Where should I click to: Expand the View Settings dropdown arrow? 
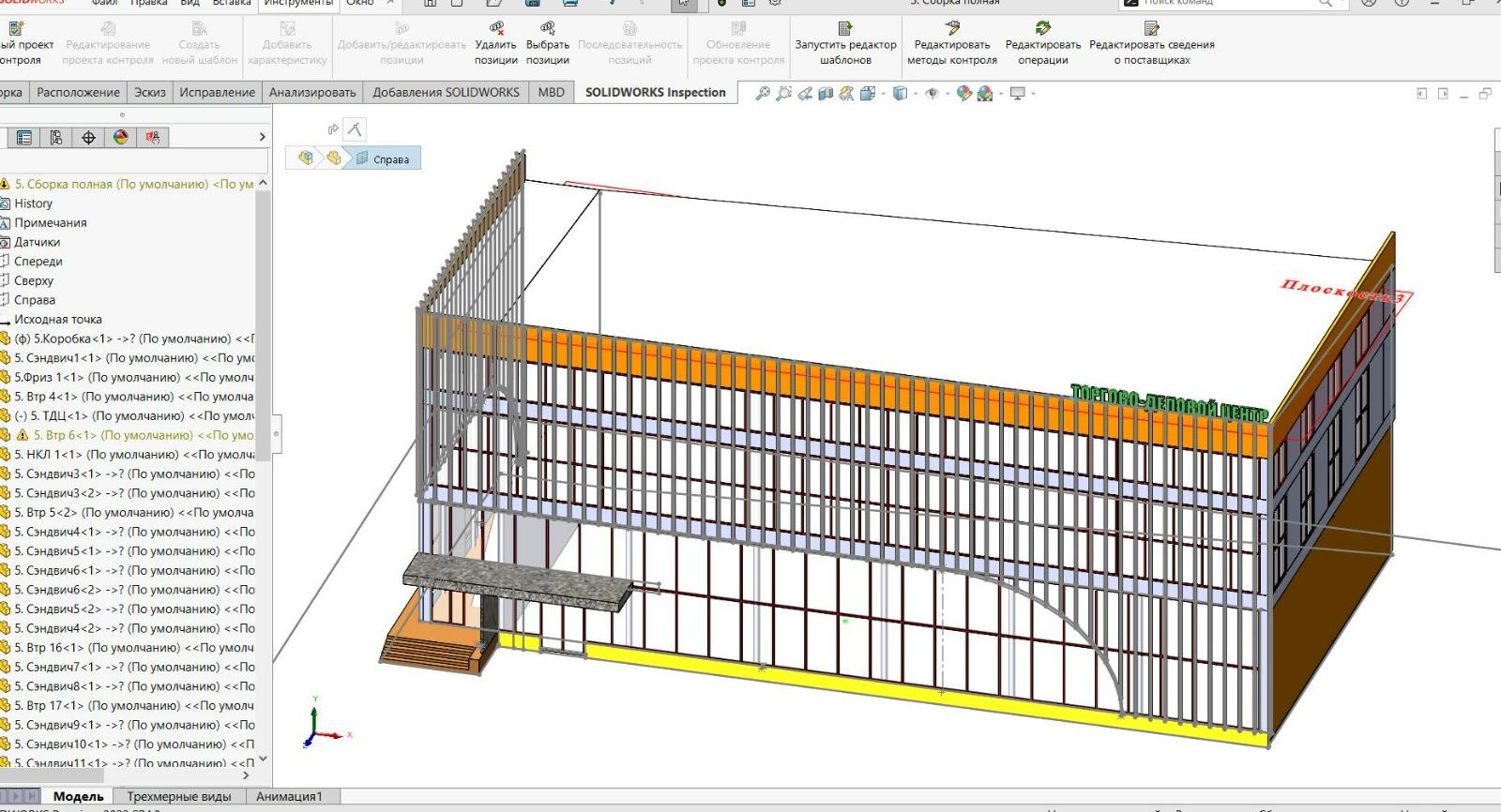(x=1033, y=94)
